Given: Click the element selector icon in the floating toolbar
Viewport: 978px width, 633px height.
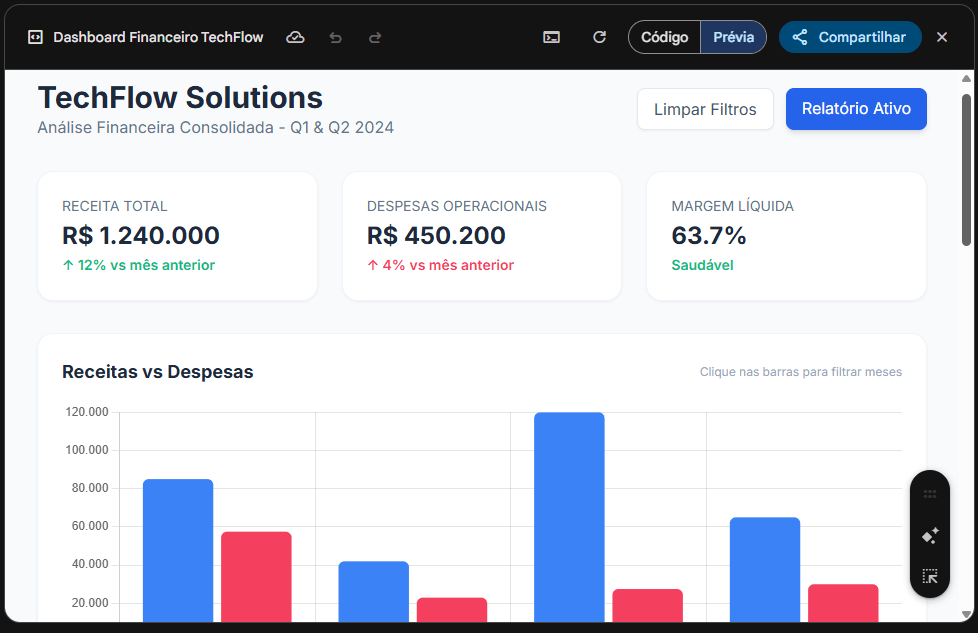Looking at the screenshot, I should pos(930,576).
